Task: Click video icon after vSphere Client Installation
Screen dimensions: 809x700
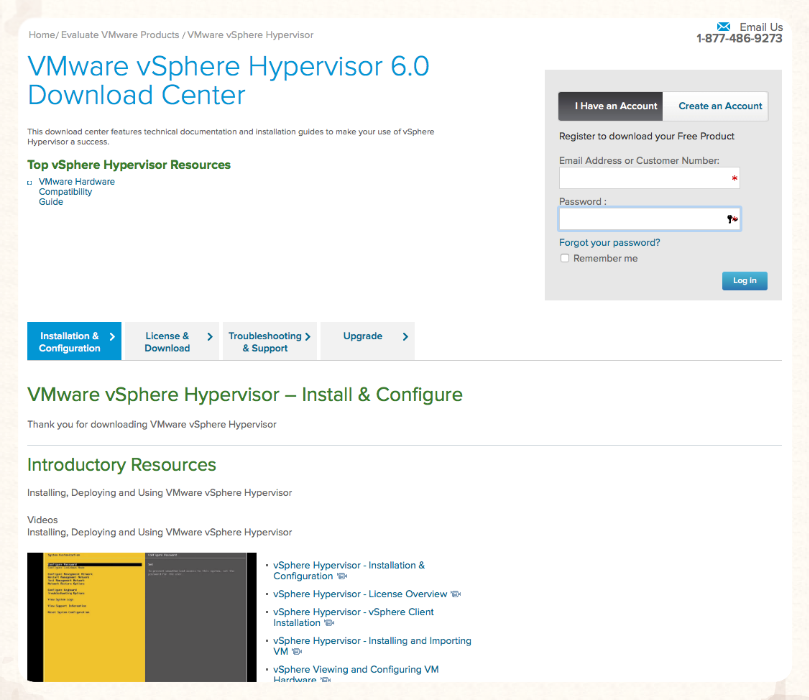Action: coord(329,623)
